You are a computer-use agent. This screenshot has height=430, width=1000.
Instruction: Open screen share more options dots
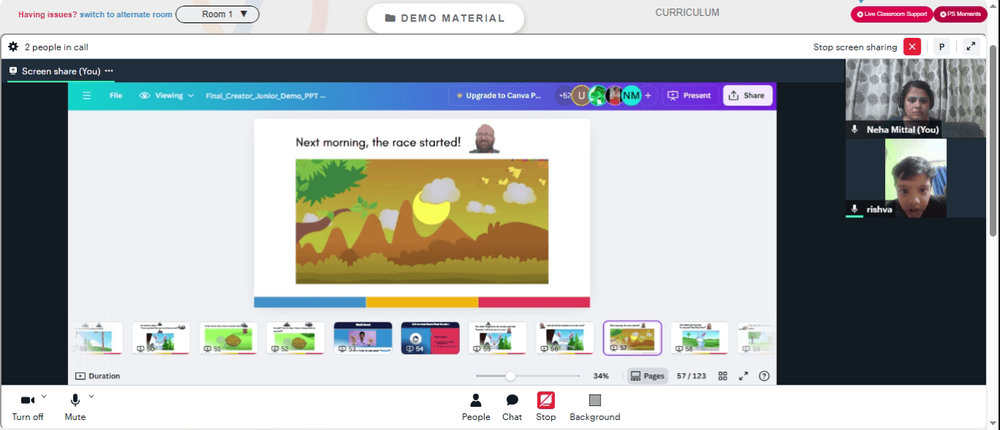pyautogui.click(x=109, y=71)
